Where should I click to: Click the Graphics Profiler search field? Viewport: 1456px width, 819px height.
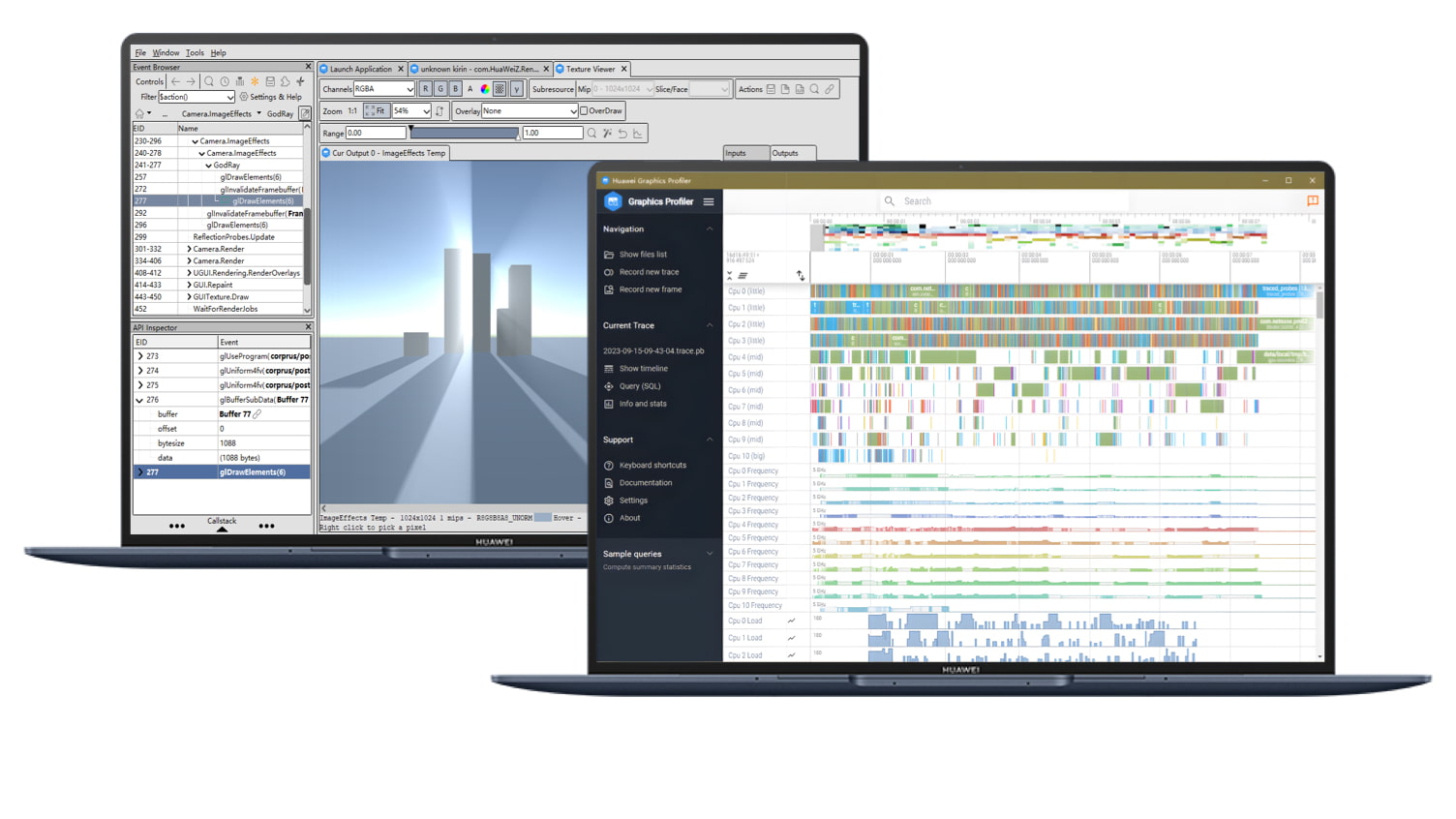coord(1003,201)
